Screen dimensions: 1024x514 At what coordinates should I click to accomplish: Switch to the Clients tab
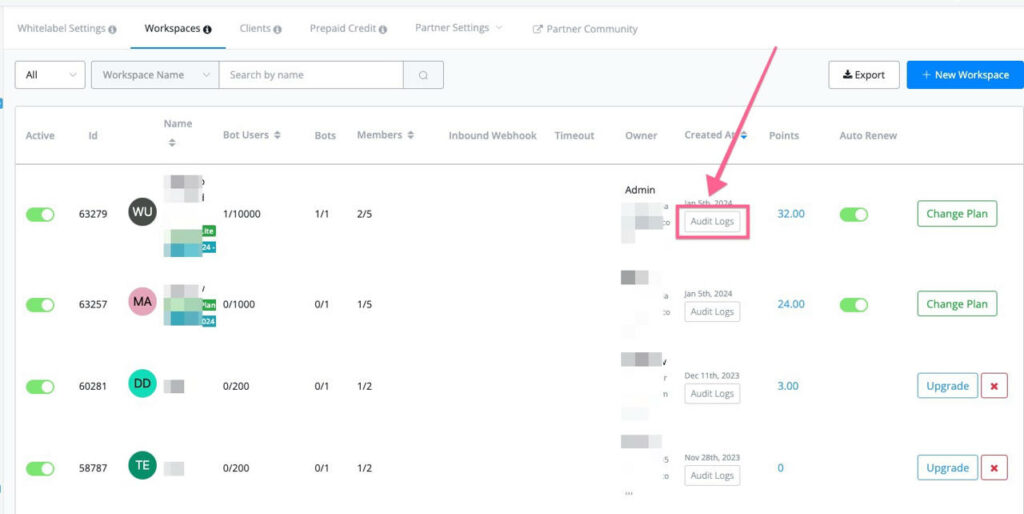coord(260,28)
